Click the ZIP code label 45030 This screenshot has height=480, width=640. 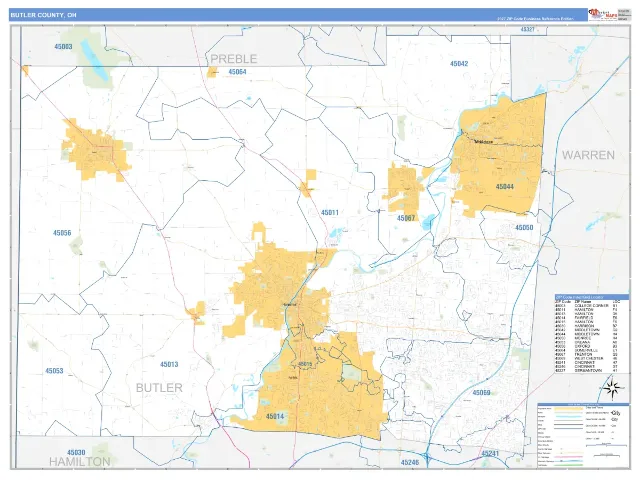(x=76, y=452)
